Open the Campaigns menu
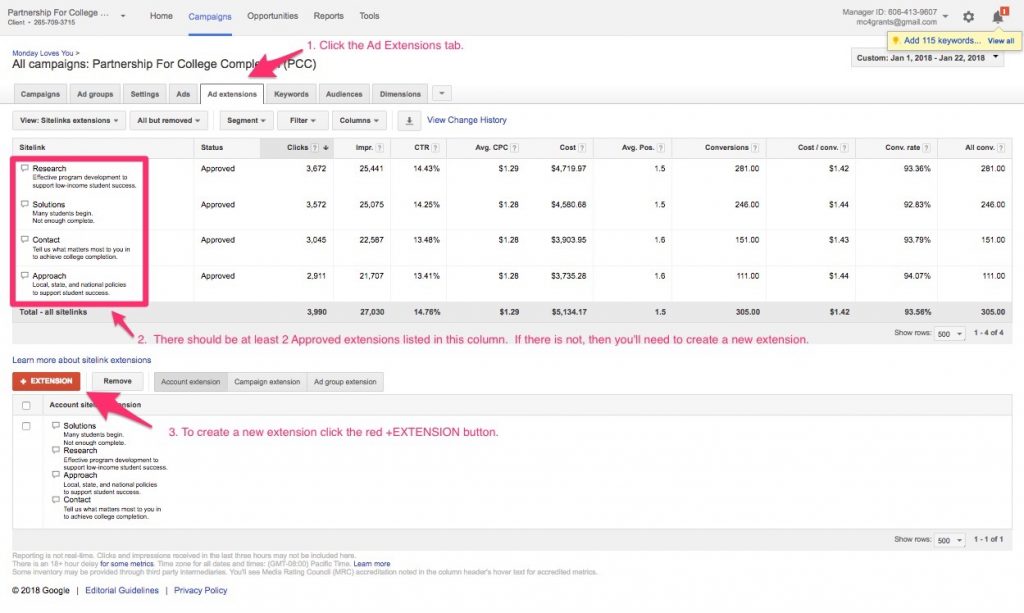 click(210, 16)
